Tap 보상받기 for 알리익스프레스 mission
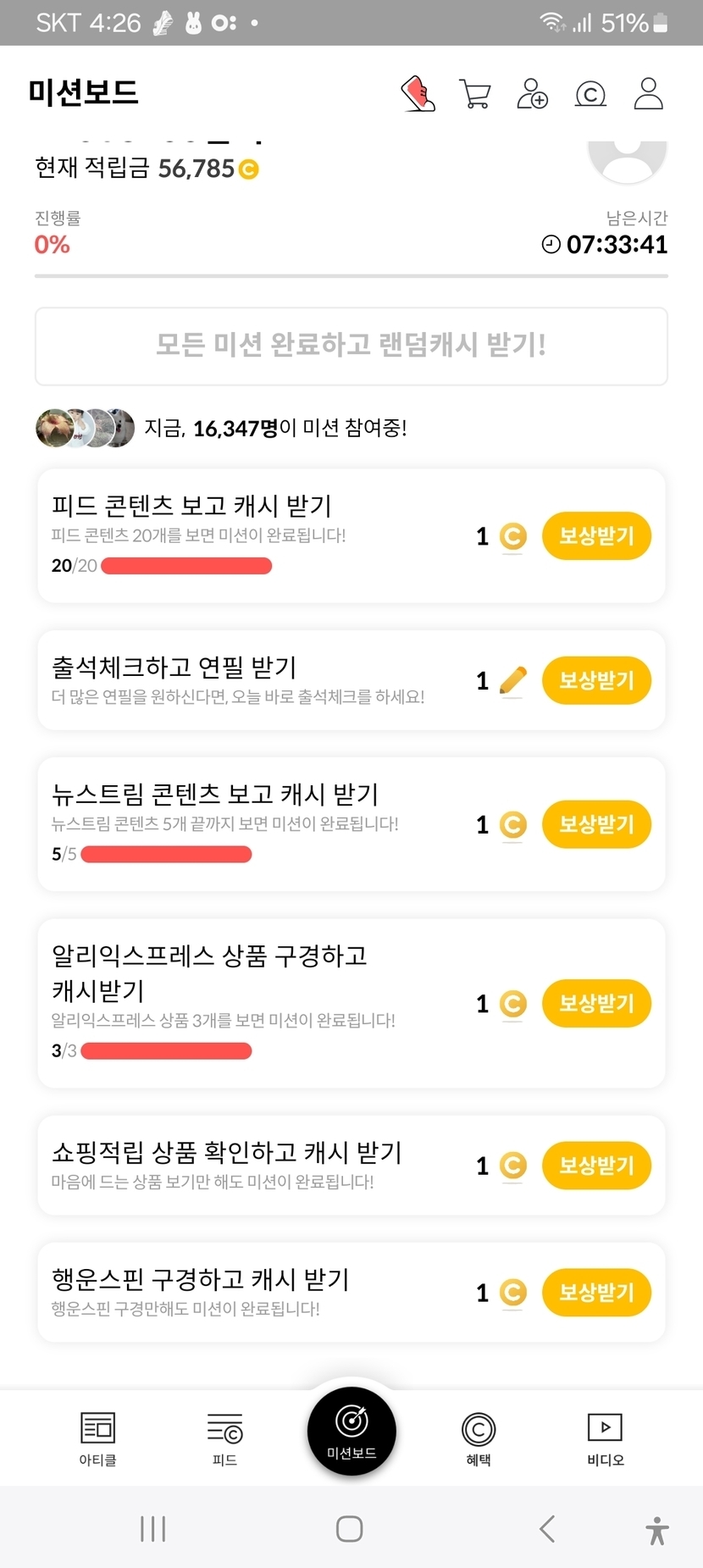 click(x=596, y=1003)
